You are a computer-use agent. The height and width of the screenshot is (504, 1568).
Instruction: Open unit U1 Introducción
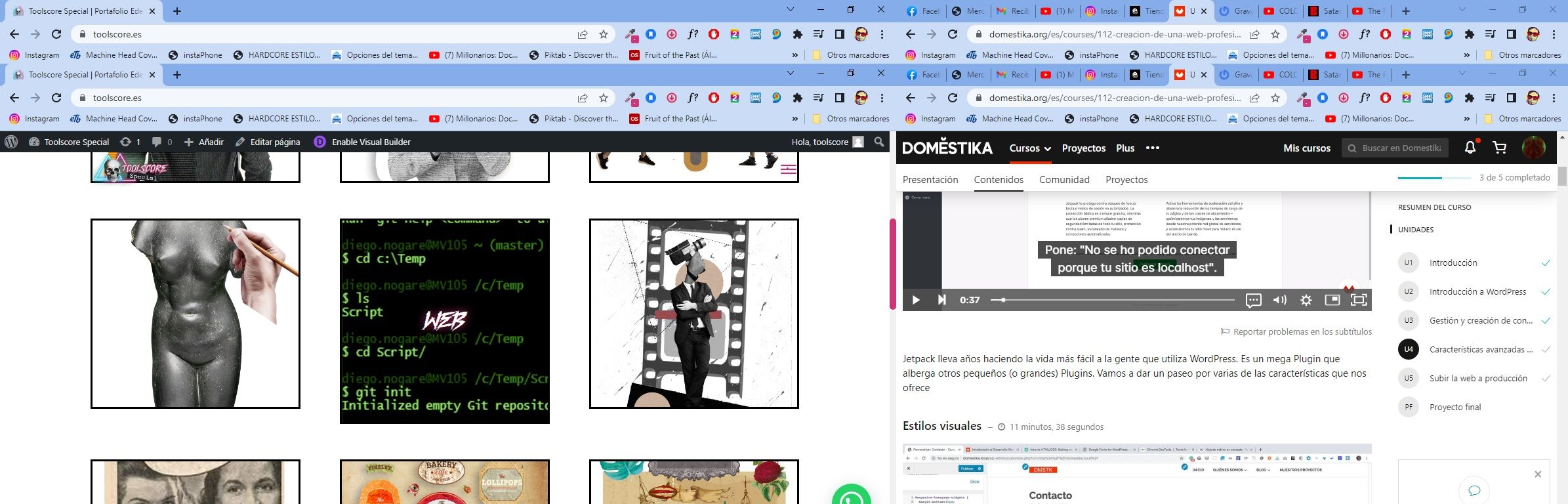pyautogui.click(x=1475, y=262)
